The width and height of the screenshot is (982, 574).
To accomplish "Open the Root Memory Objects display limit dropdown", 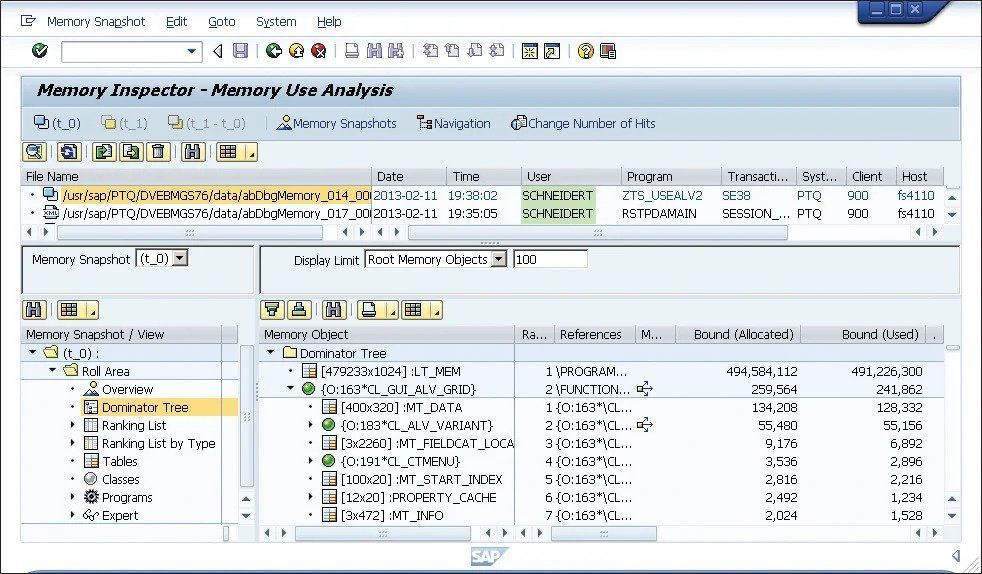I will pyautogui.click(x=499, y=259).
